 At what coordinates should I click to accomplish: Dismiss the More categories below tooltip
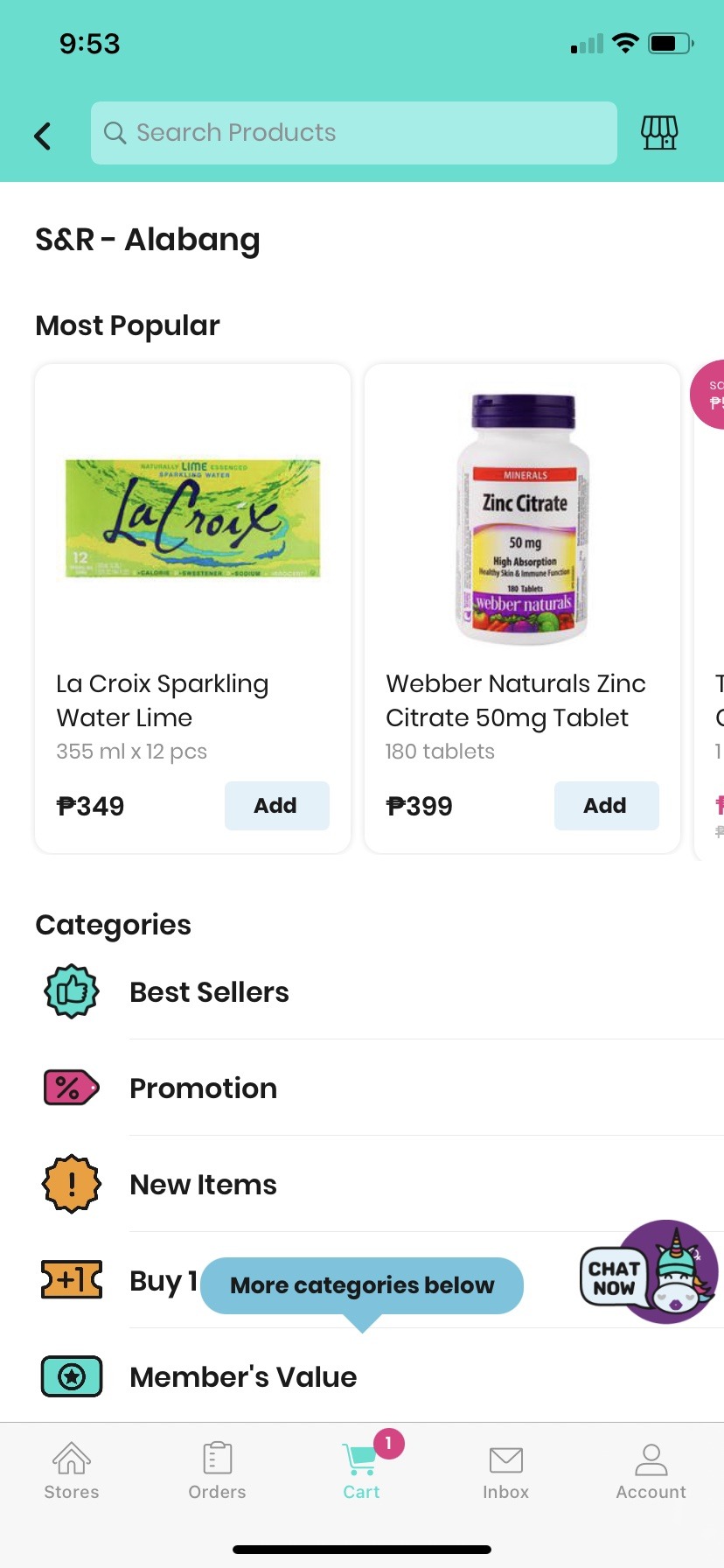click(361, 1285)
